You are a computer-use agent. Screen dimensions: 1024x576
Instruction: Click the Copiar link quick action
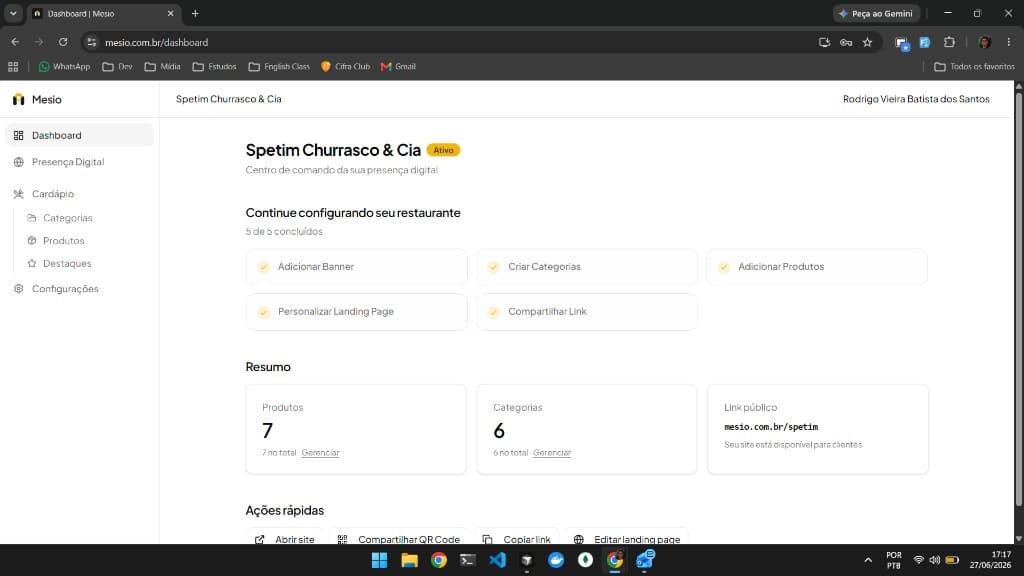click(516, 539)
